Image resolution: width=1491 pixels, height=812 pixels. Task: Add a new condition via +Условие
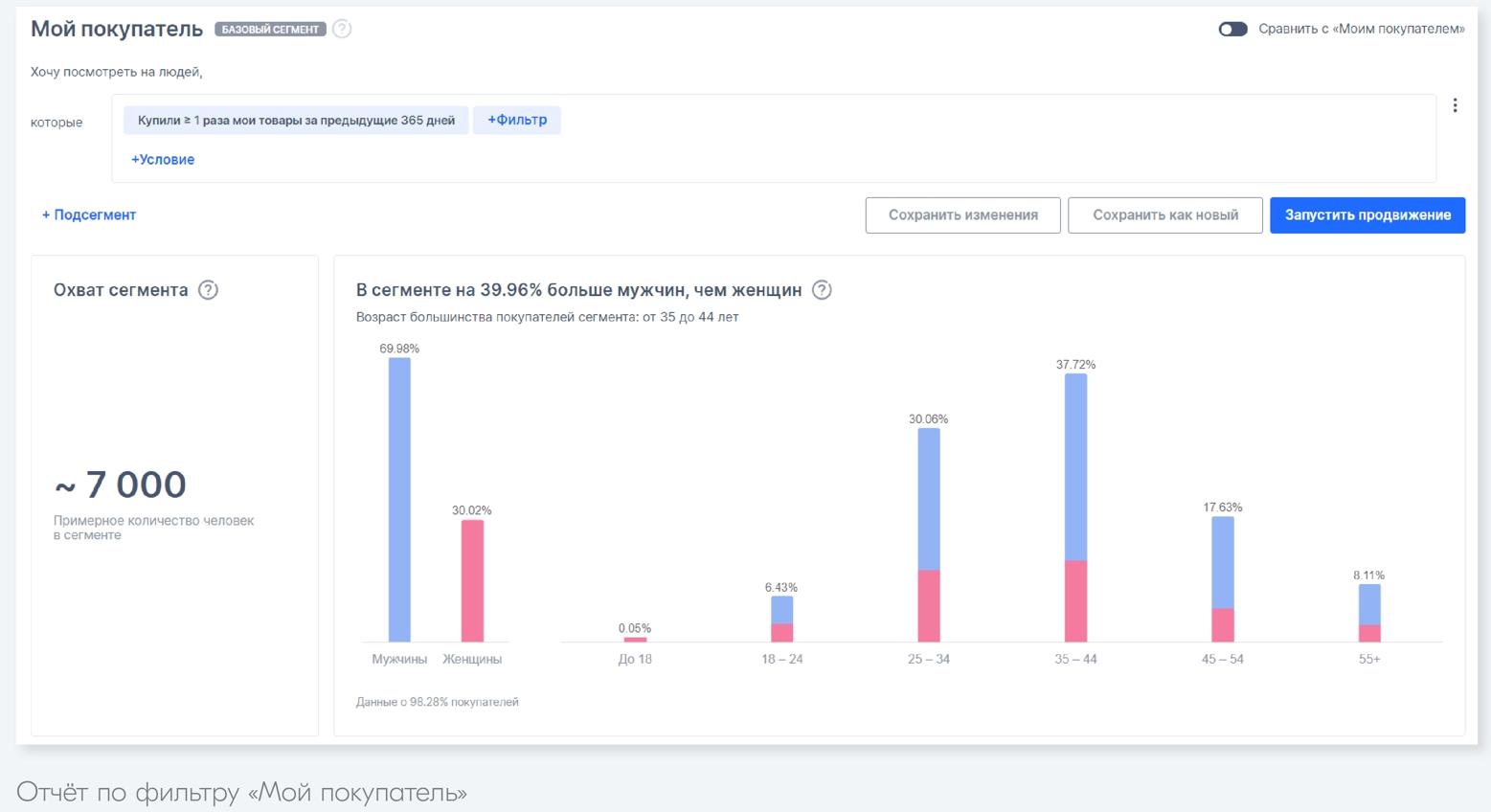point(163,160)
